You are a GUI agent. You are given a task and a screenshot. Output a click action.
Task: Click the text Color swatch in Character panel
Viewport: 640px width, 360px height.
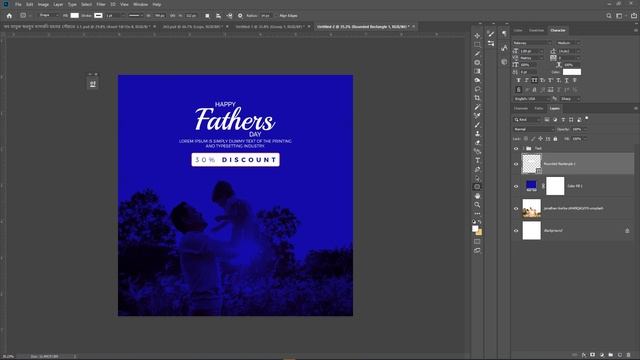click(572, 72)
